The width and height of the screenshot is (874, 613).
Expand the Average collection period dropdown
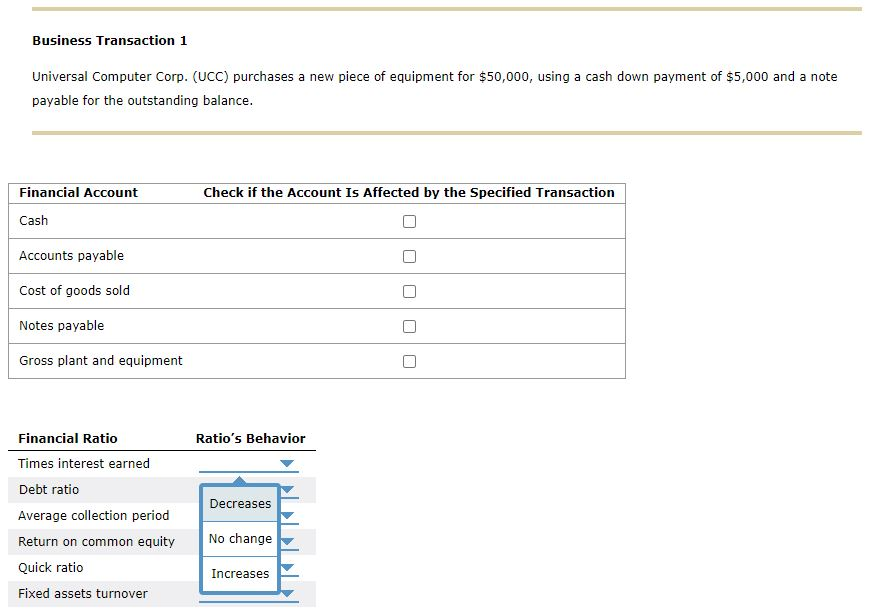pyautogui.click(x=285, y=515)
